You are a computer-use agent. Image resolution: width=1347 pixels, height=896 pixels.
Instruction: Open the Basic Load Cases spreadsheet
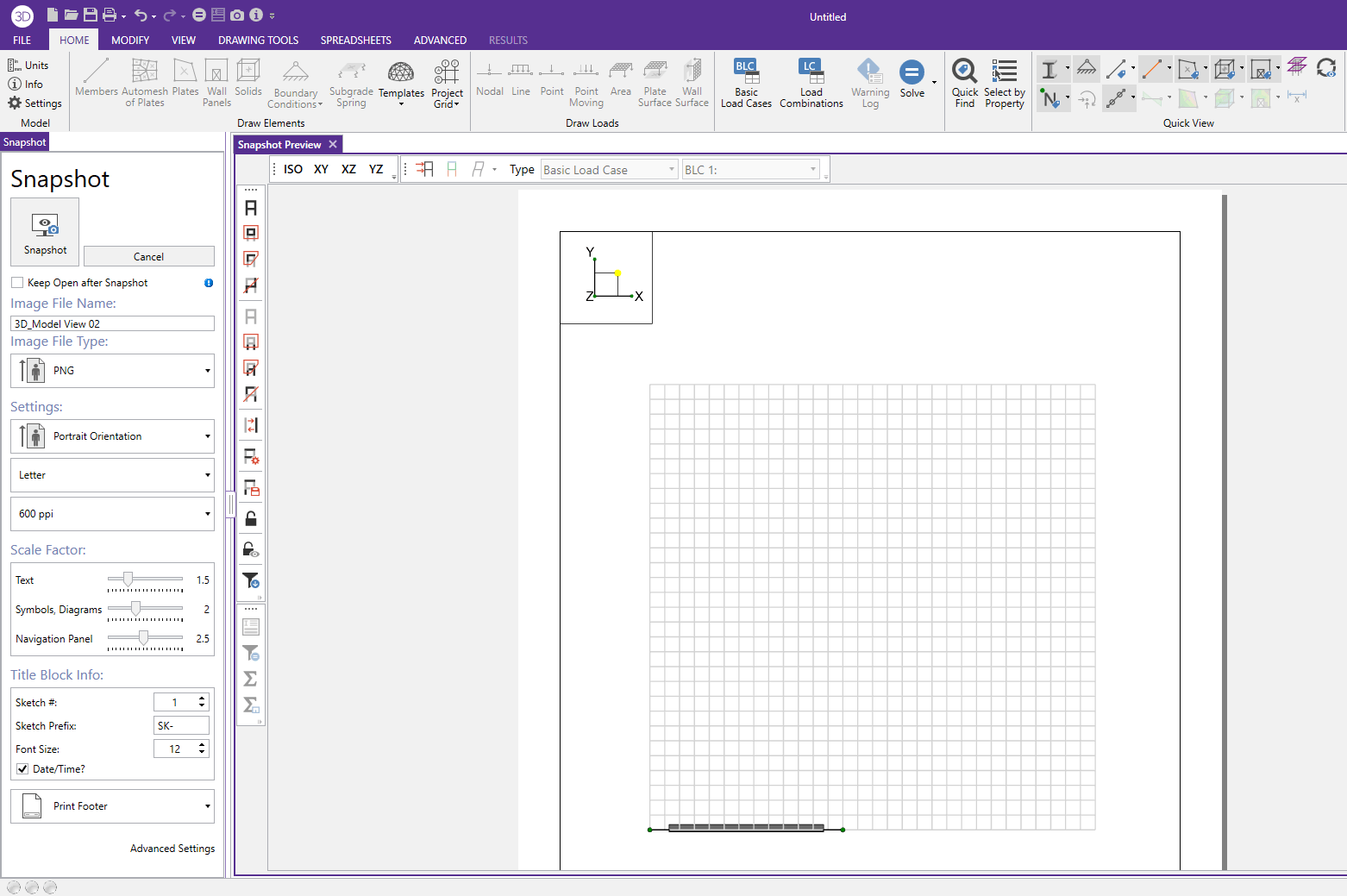(x=745, y=84)
